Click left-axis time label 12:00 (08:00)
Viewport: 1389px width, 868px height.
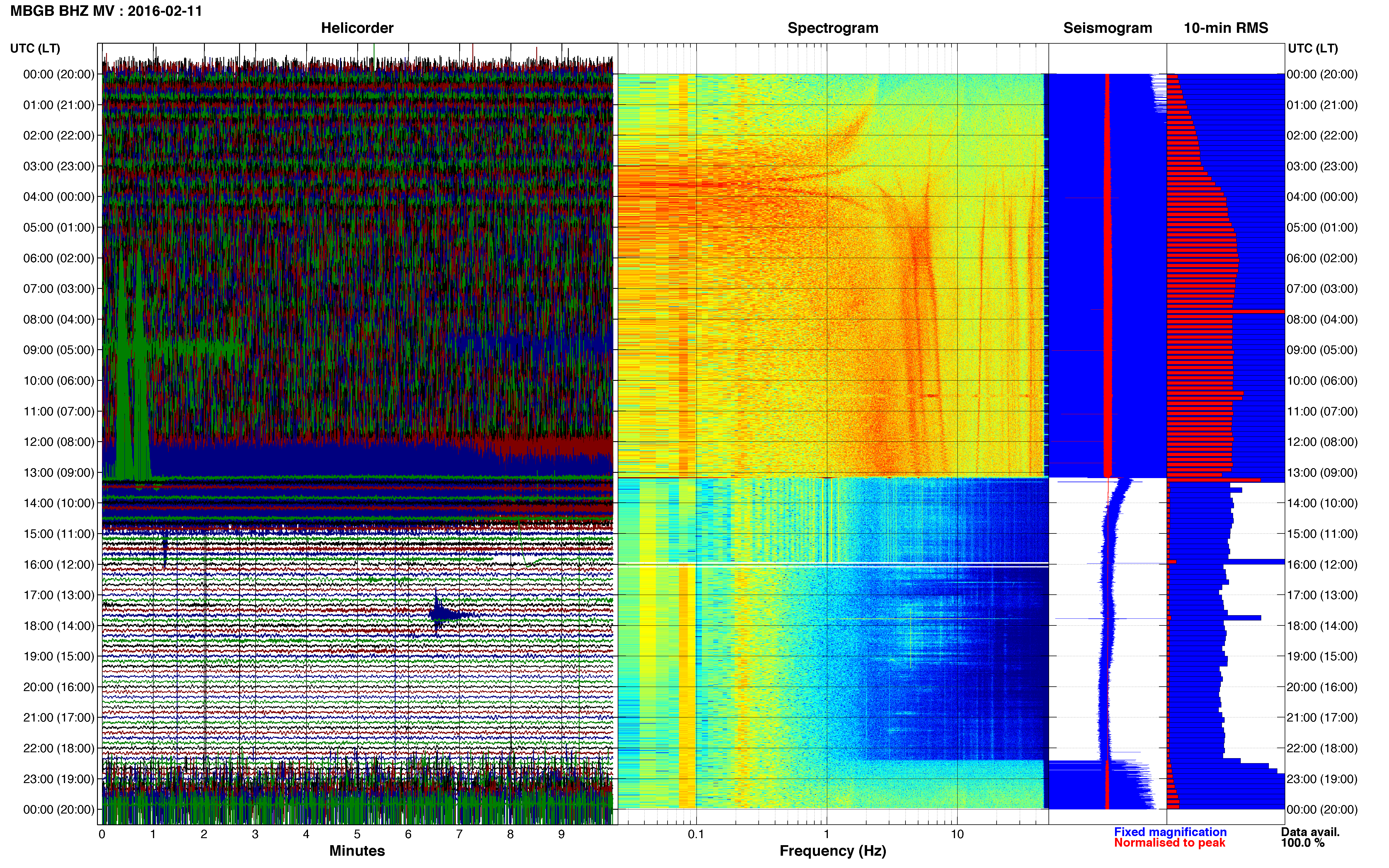(x=59, y=442)
